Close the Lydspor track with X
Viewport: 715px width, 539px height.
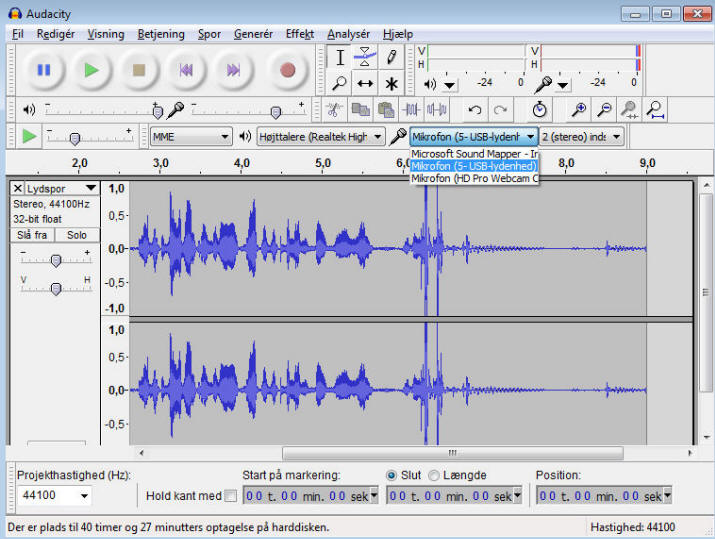[x=17, y=188]
